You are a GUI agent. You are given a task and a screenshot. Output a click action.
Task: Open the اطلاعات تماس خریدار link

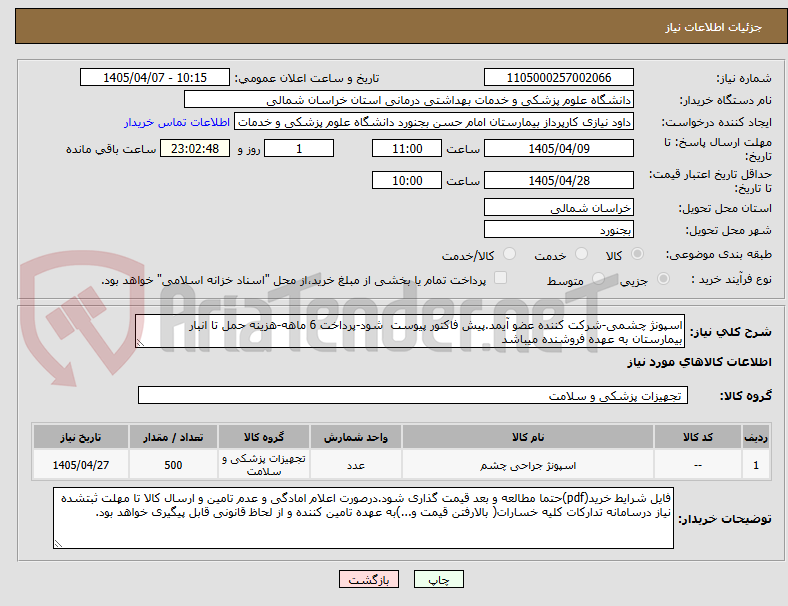click(177, 122)
